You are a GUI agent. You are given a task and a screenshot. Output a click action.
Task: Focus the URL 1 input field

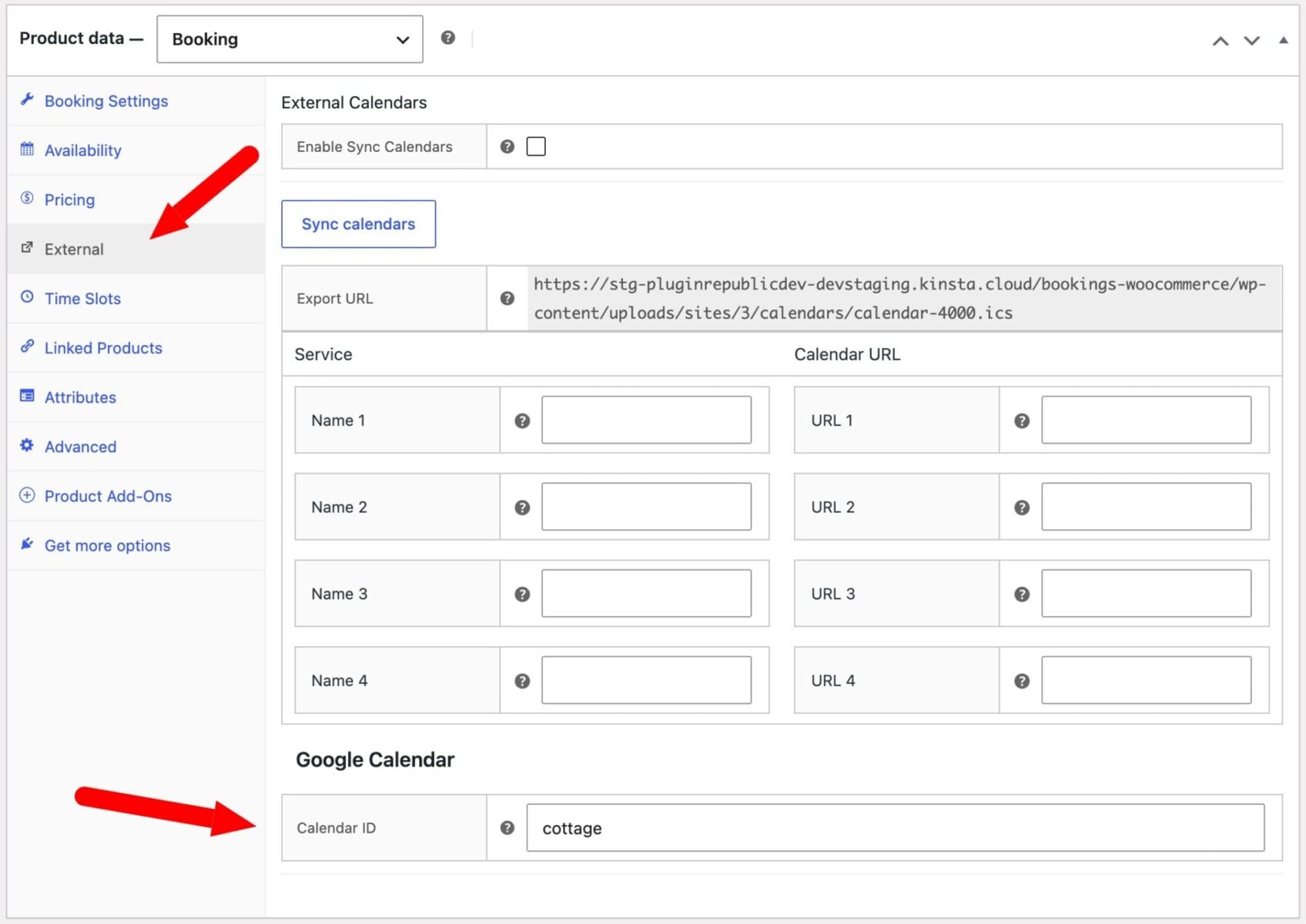[1146, 420]
